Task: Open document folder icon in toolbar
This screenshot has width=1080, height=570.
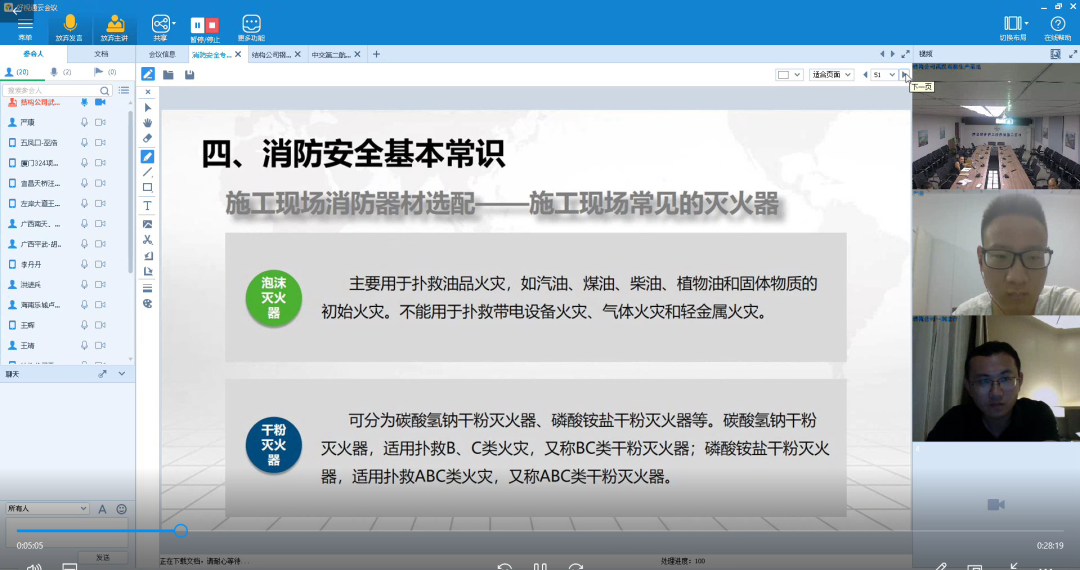Action: click(x=168, y=74)
